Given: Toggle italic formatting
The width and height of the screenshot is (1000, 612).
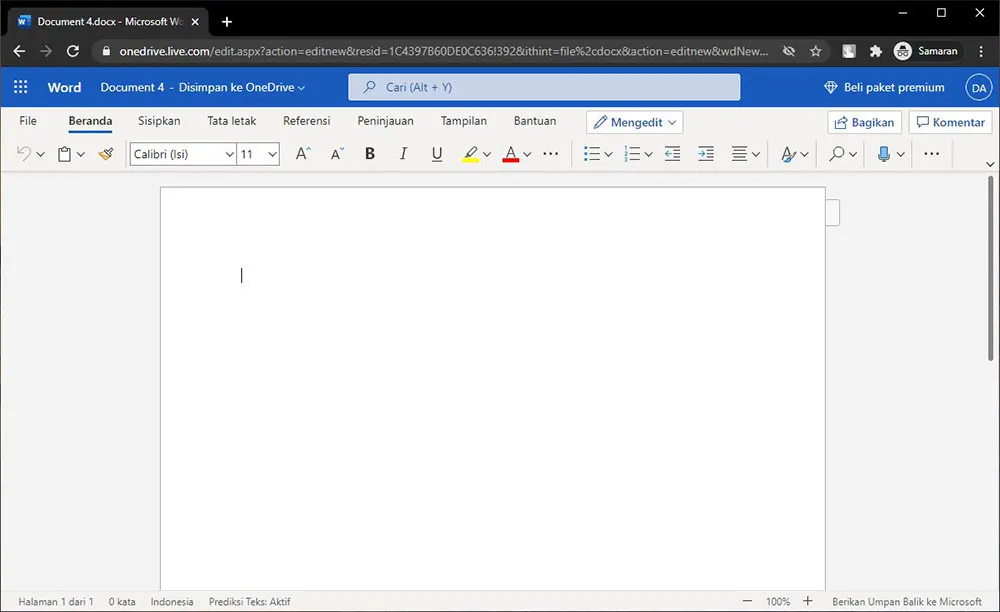Looking at the screenshot, I should [x=403, y=154].
